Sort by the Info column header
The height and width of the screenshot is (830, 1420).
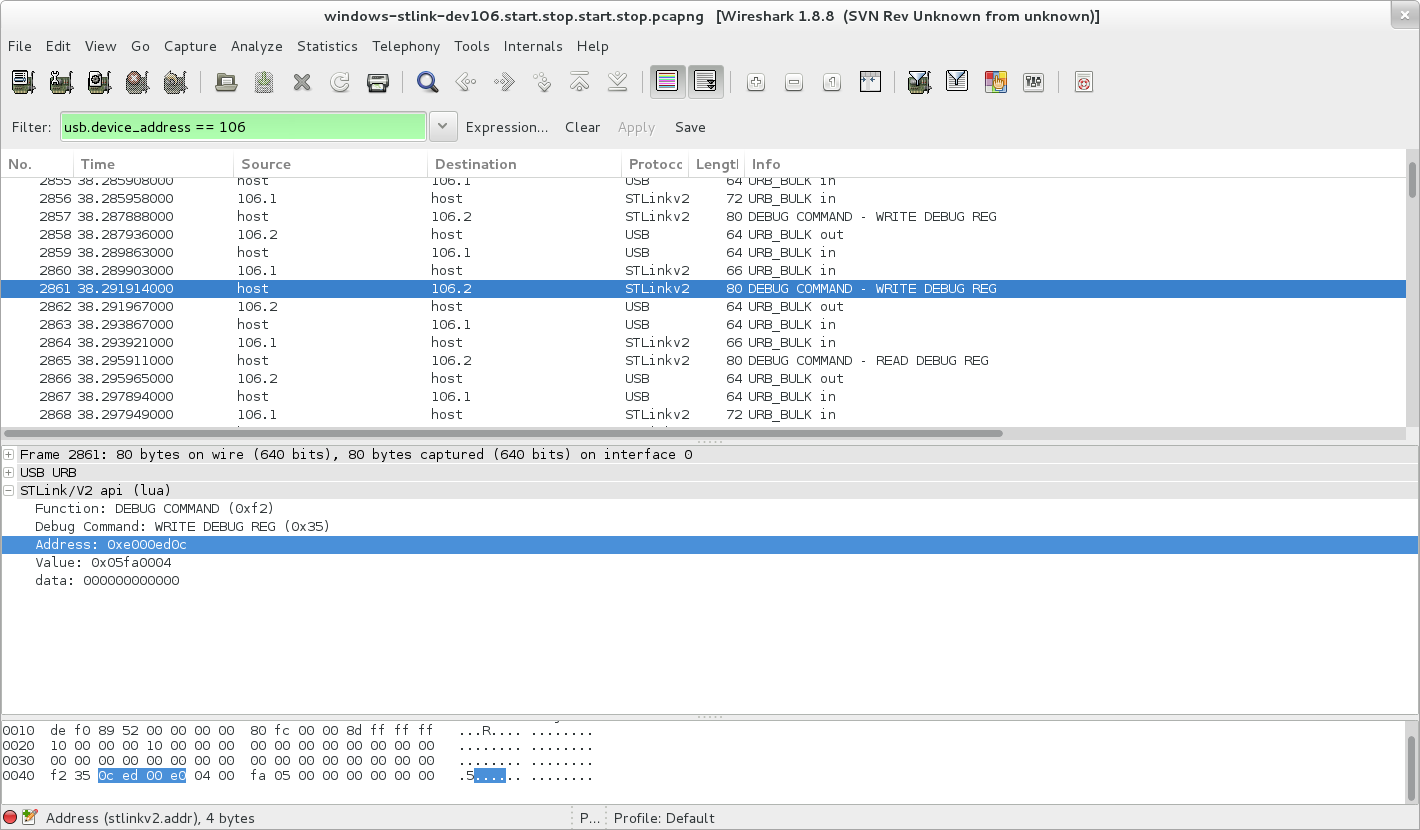click(x=1075, y=164)
